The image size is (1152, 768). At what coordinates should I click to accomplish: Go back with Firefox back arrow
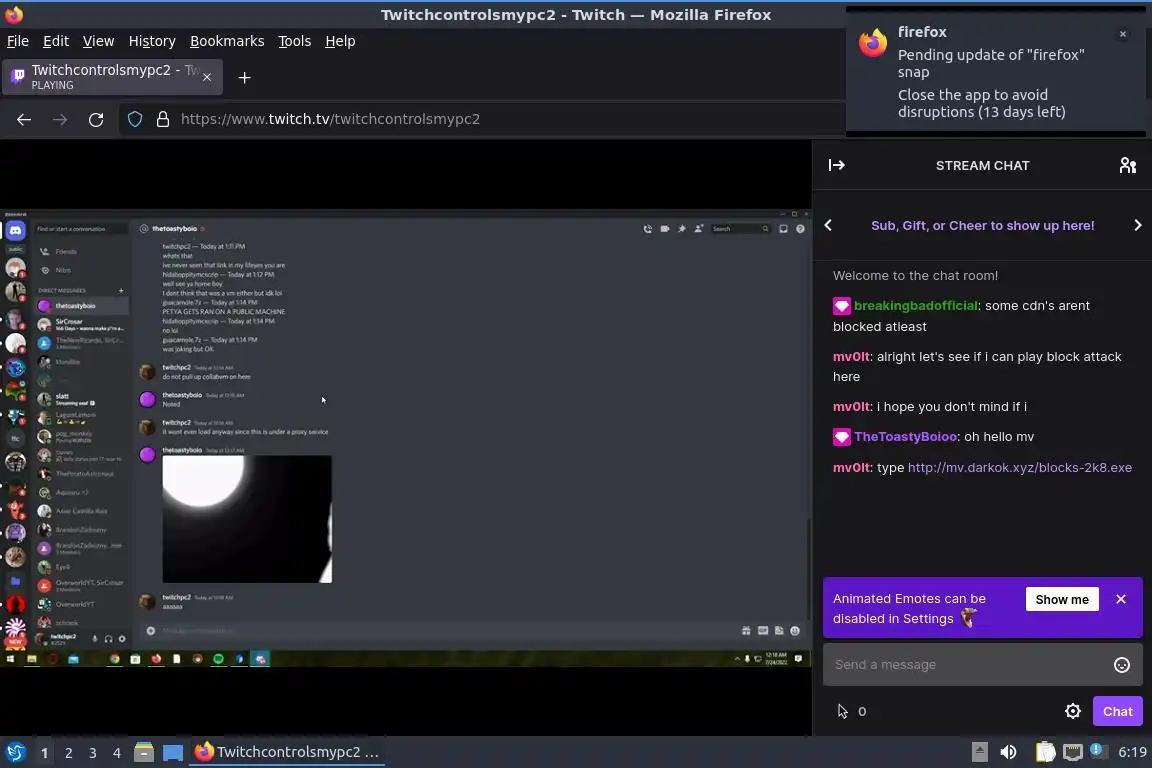click(x=24, y=119)
